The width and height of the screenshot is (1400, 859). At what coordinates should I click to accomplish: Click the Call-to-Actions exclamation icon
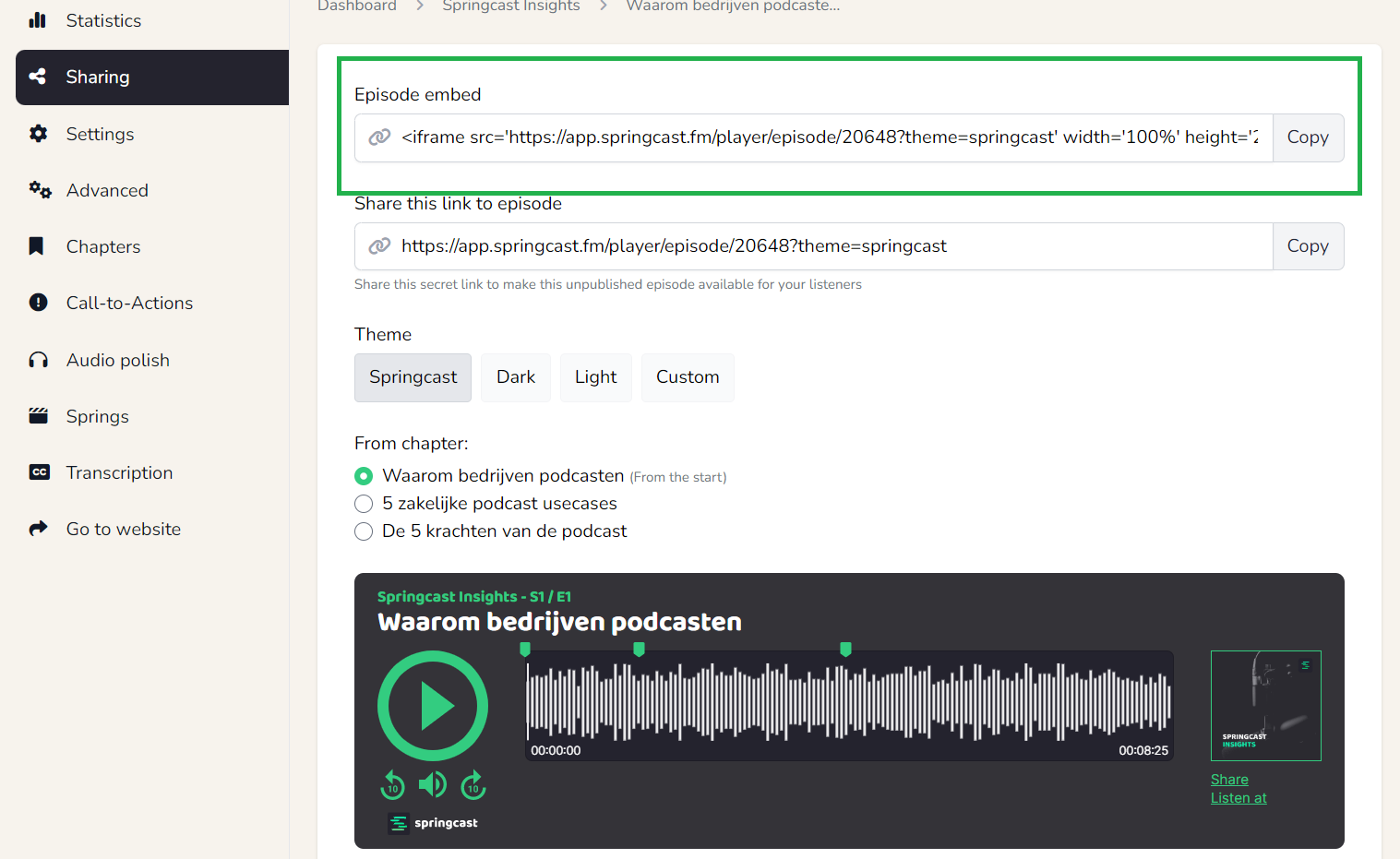pos(38,303)
